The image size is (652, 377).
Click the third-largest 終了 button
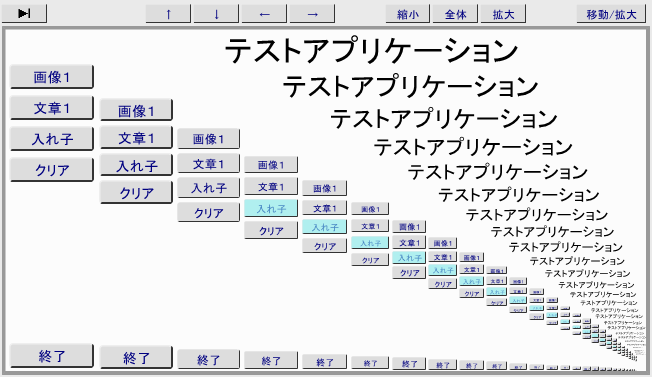[x=208, y=359]
